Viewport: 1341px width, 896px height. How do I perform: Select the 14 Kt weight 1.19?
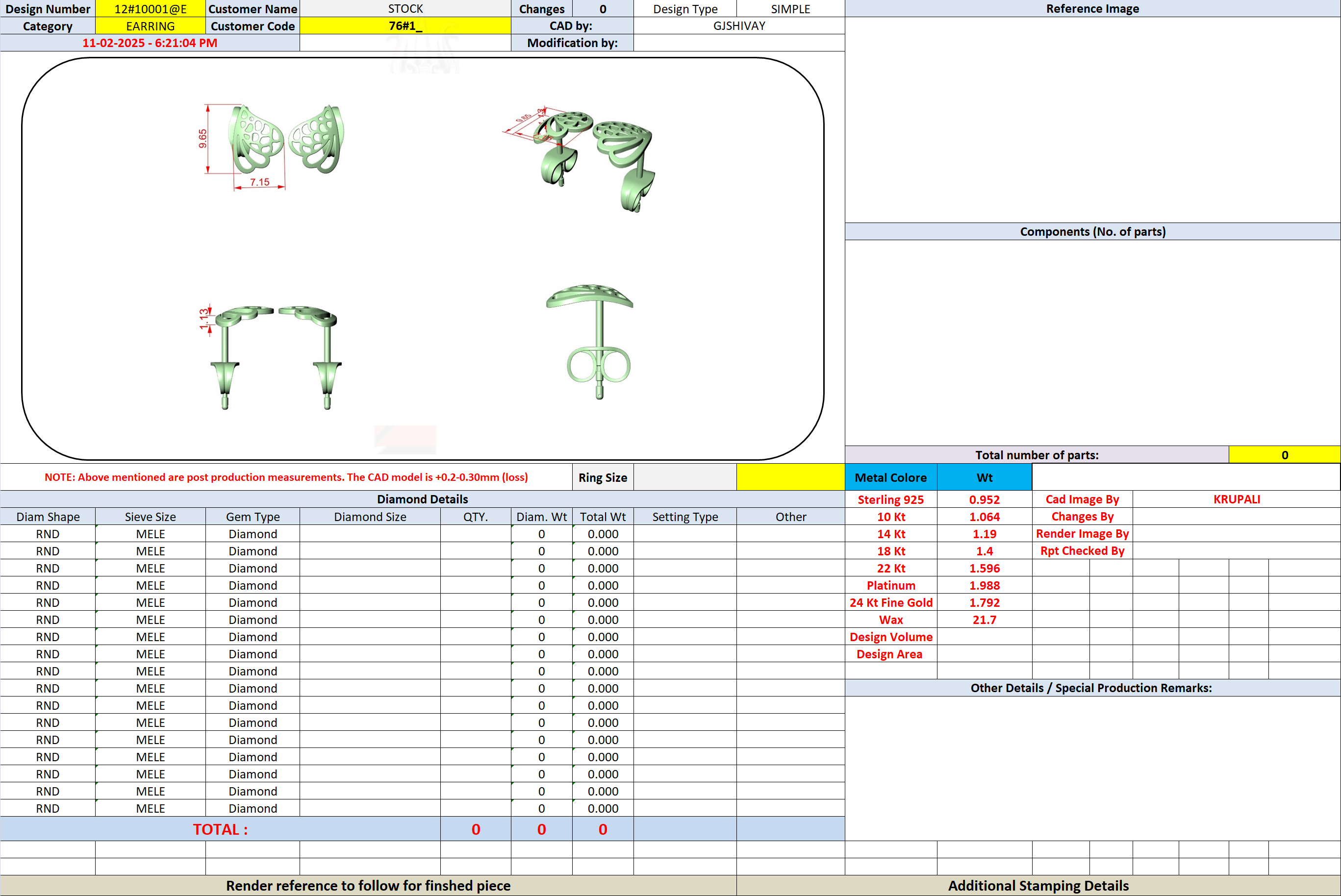point(985,534)
